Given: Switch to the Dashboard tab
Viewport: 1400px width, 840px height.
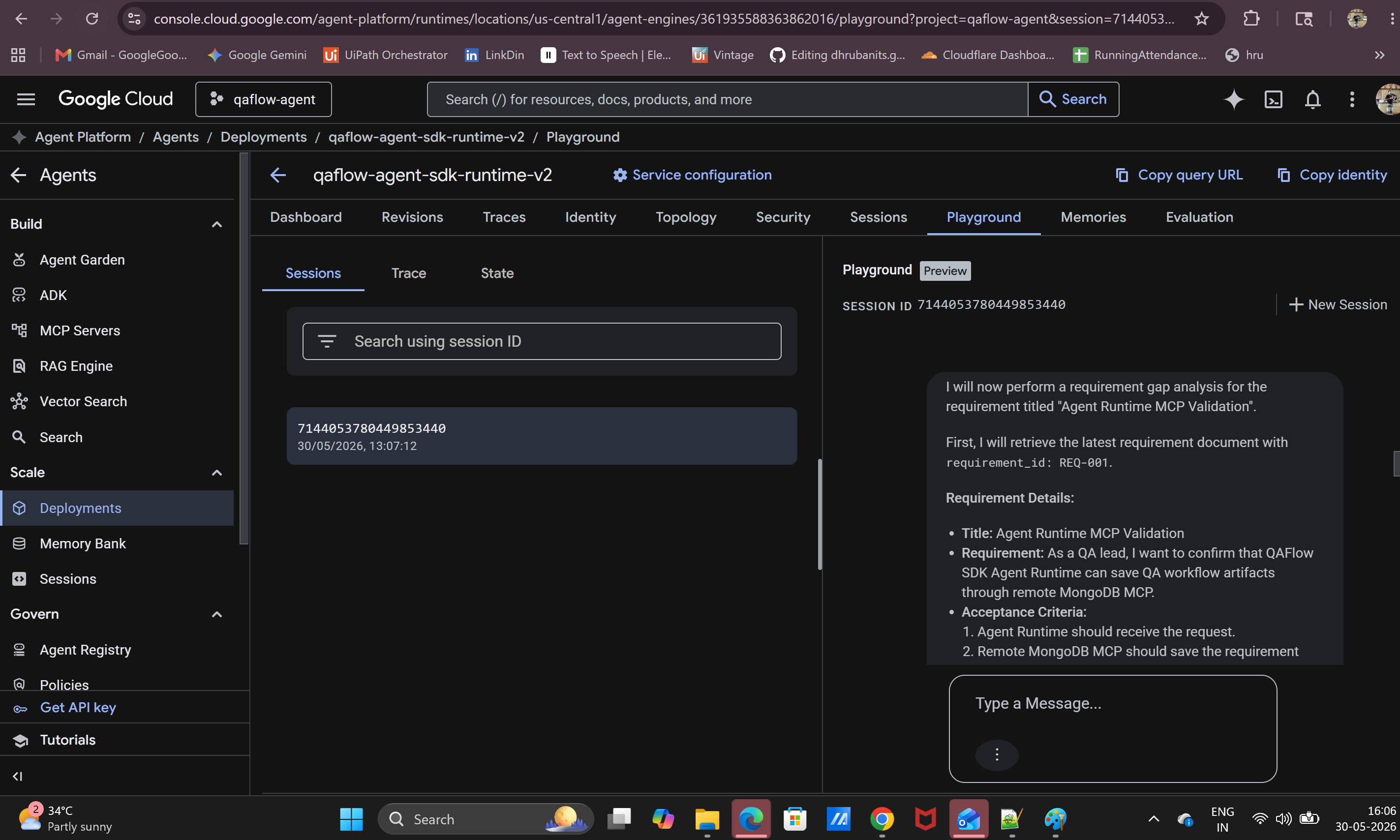Looking at the screenshot, I should [x=305, y=217].
